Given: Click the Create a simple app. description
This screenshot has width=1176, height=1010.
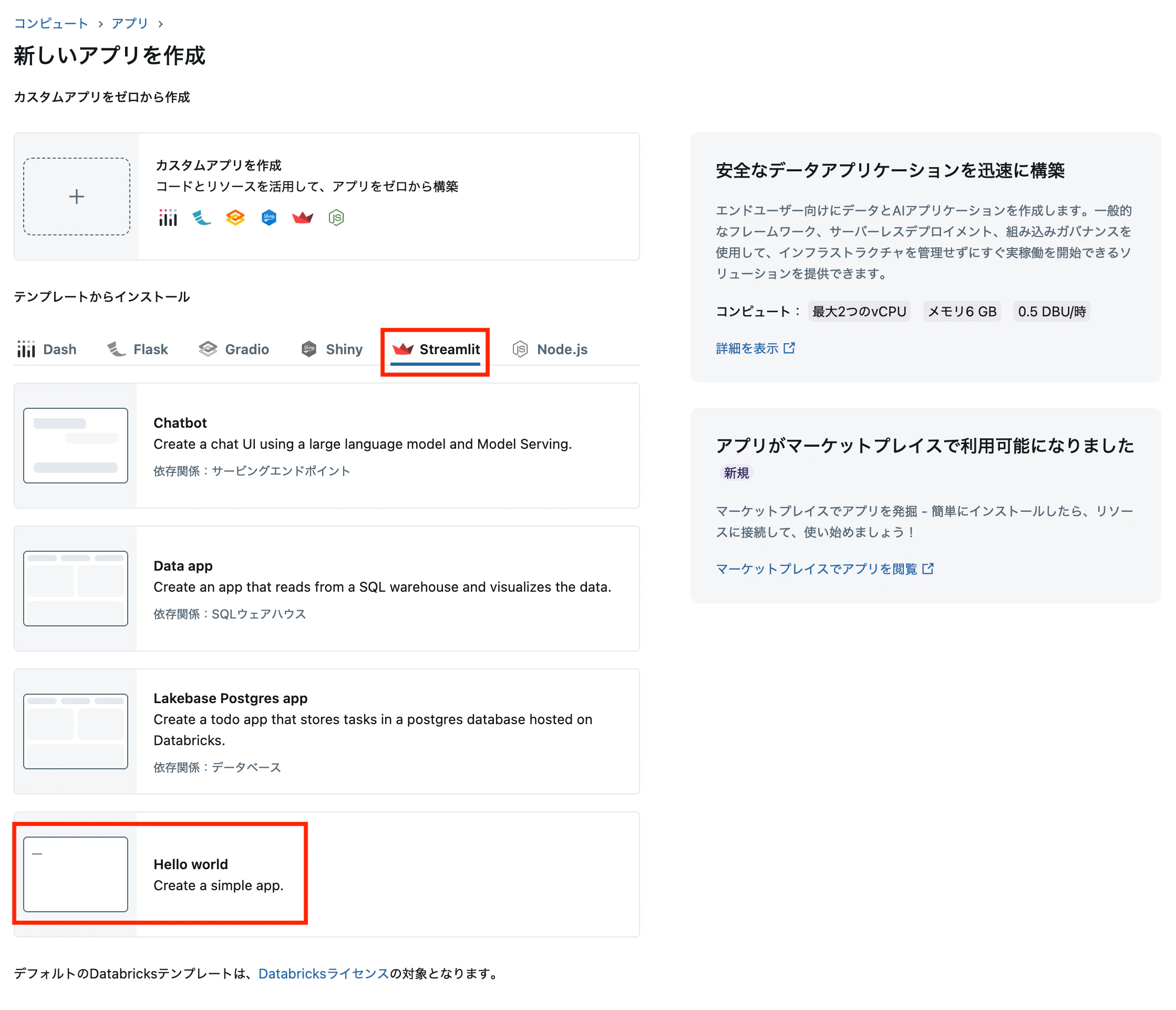Looking at the screenshot, I should point(219,885).
